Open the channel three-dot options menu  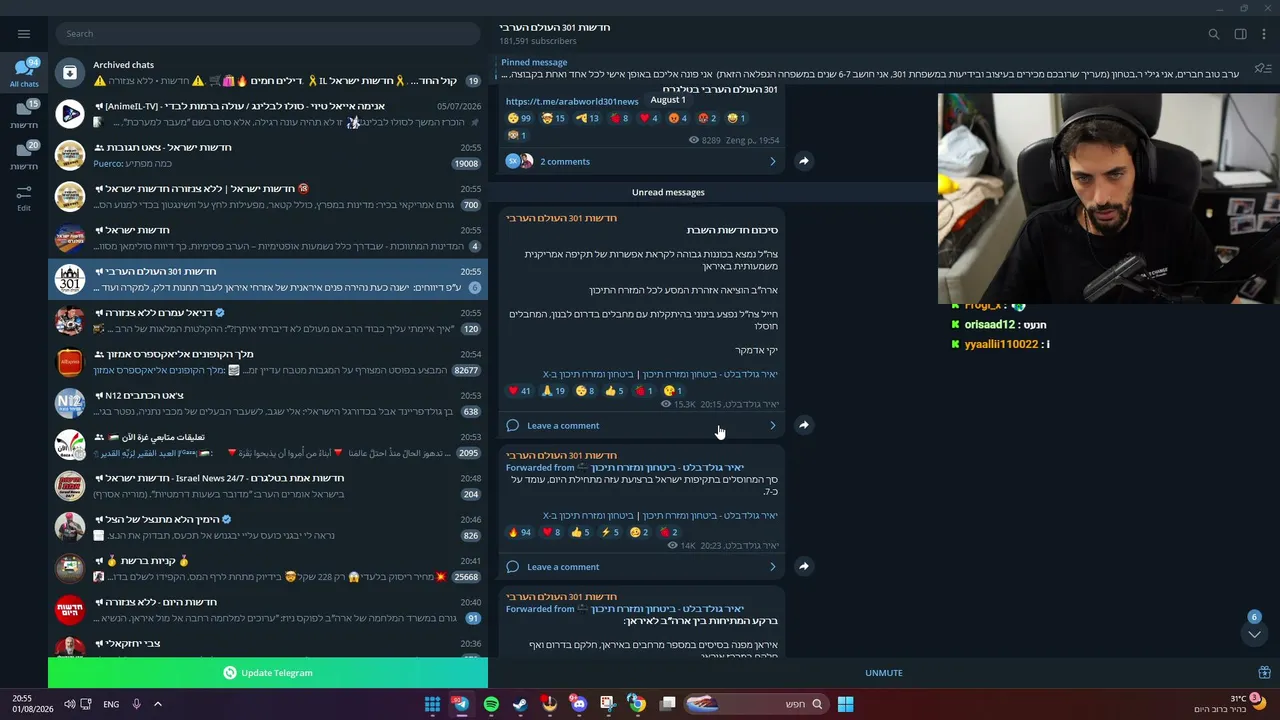click(x=1264, y=34)
